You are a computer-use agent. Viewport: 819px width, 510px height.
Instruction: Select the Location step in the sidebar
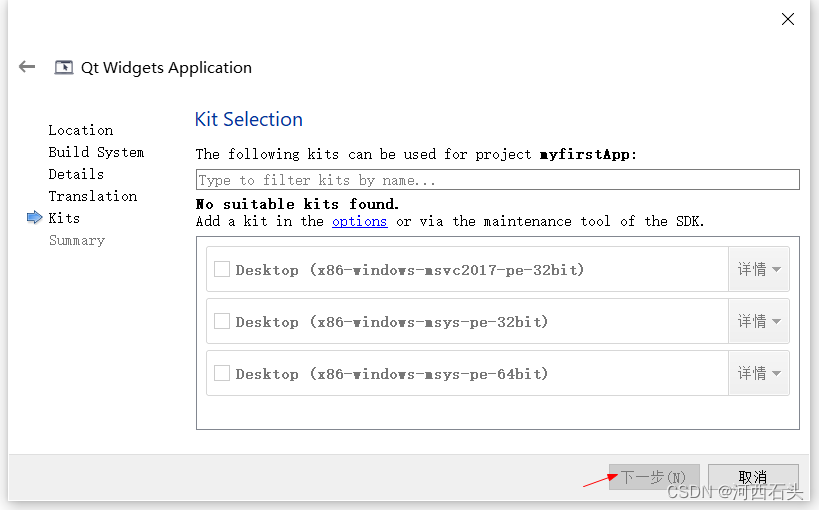tap(81, 130)
